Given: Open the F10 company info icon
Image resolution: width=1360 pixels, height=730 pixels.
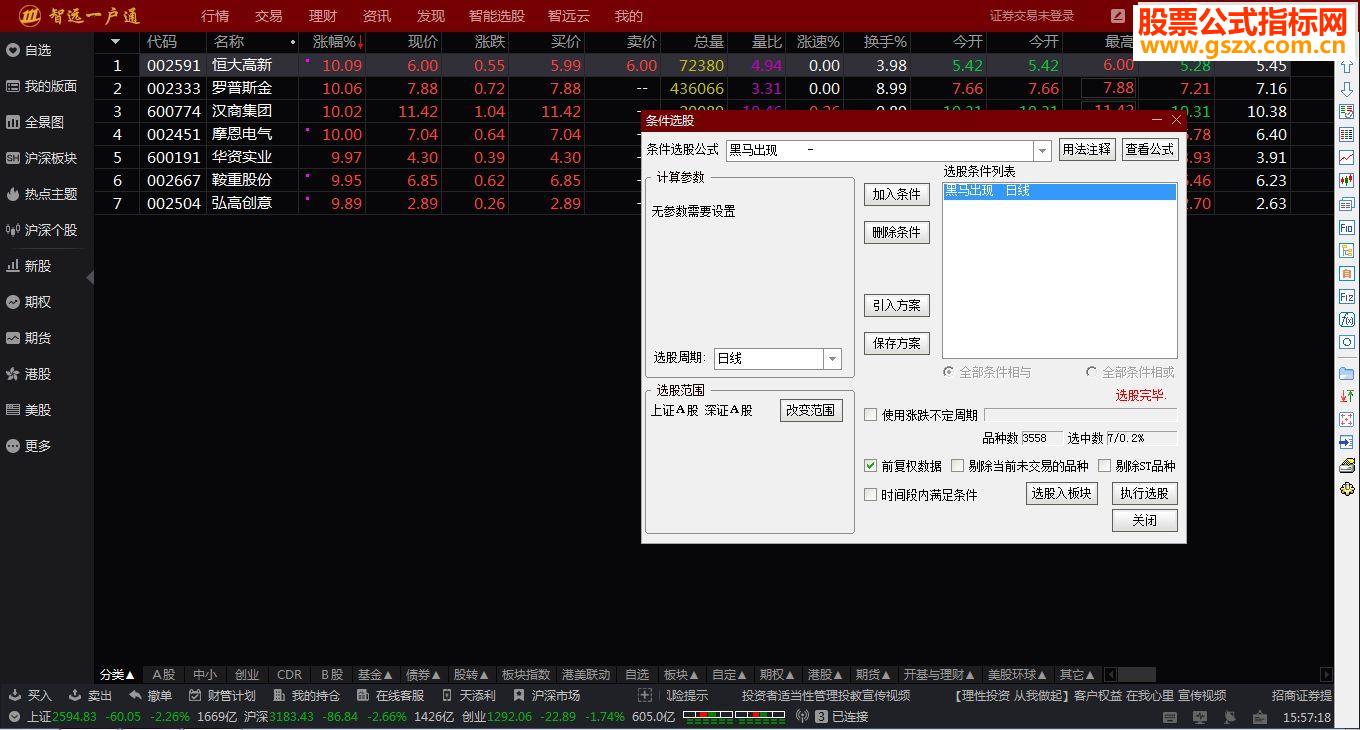Looking at the screenshot, I should (1347, 227).
